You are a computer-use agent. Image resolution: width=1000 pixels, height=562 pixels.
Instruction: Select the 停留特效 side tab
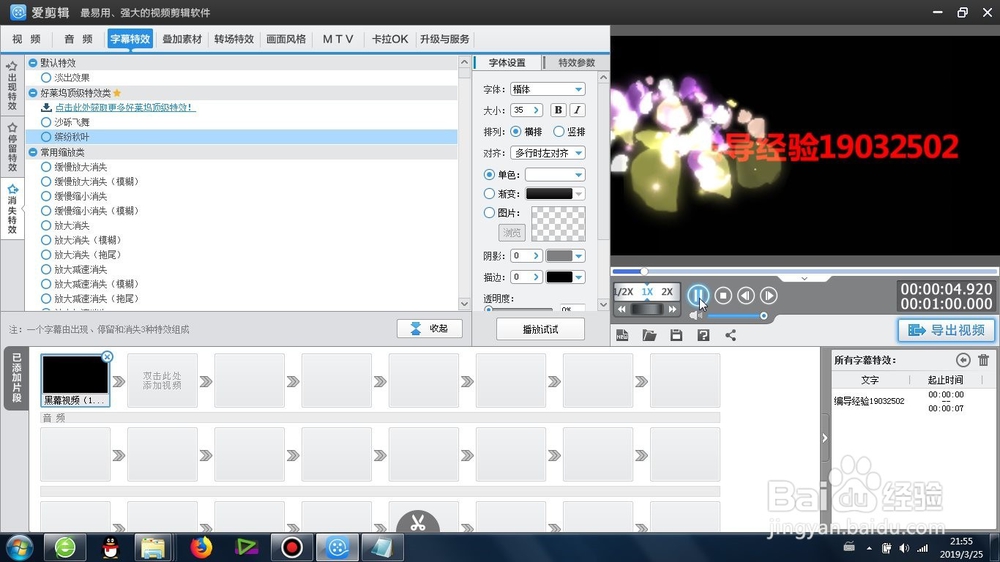(x=12, y=147)
